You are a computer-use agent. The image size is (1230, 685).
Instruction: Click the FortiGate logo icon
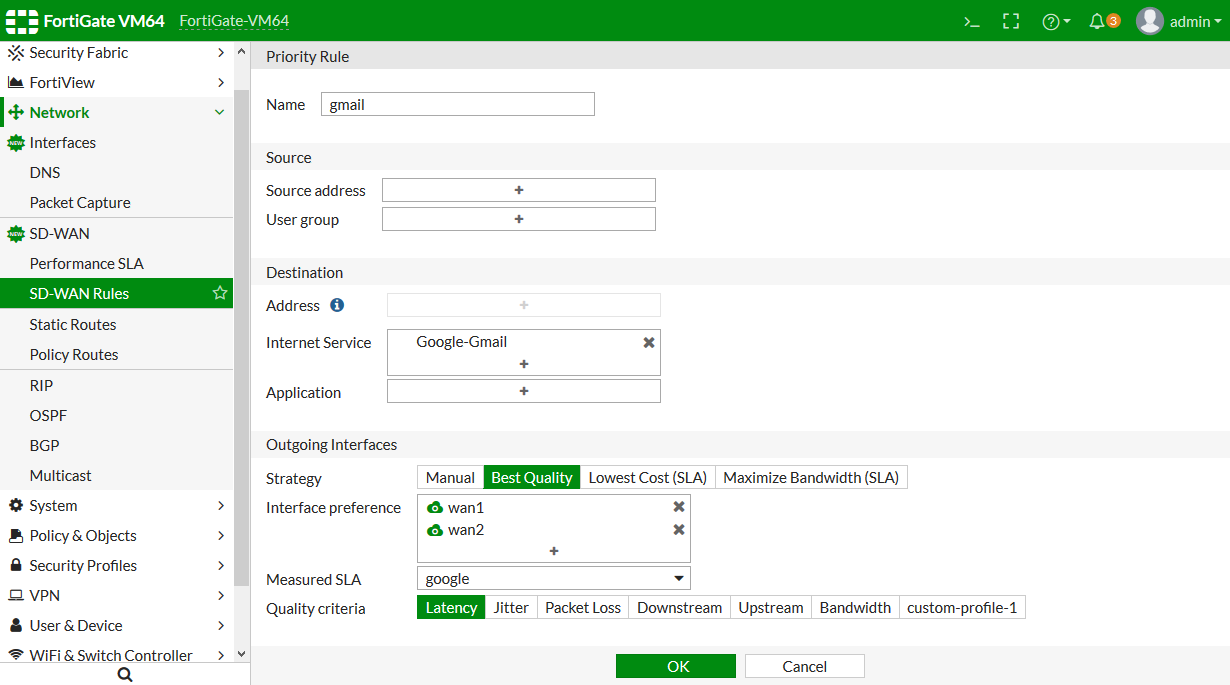pyautogui.click(x=22, y=21)
